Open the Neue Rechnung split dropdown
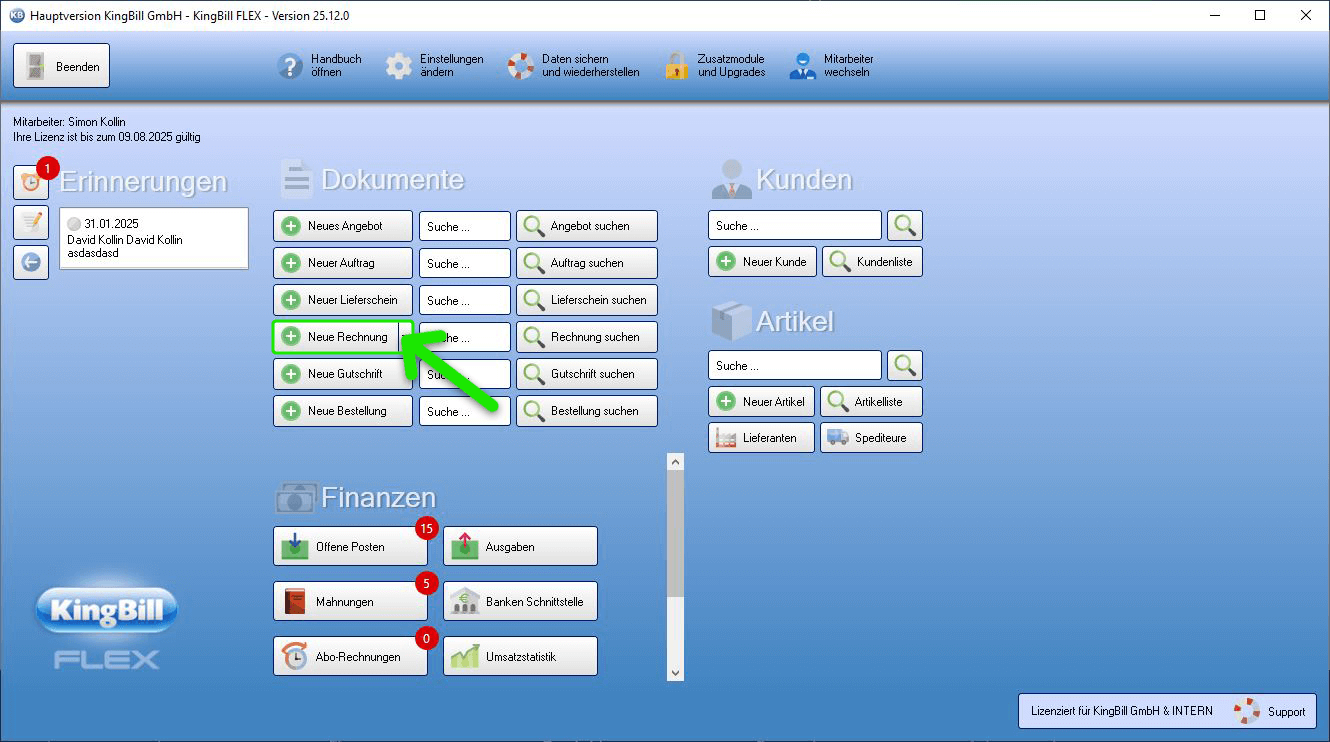The height and width of the screenshot is (742, 1330). tap(405, 337)
